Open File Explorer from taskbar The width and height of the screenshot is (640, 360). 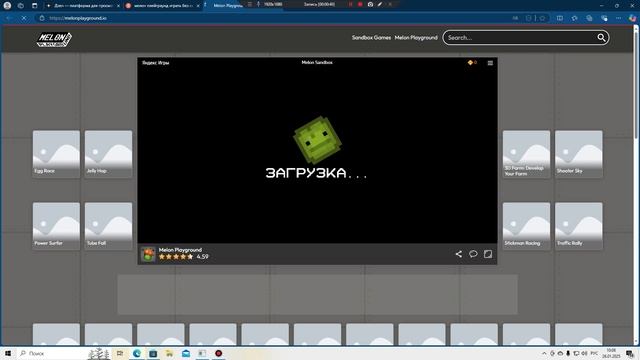pos(169,353)
